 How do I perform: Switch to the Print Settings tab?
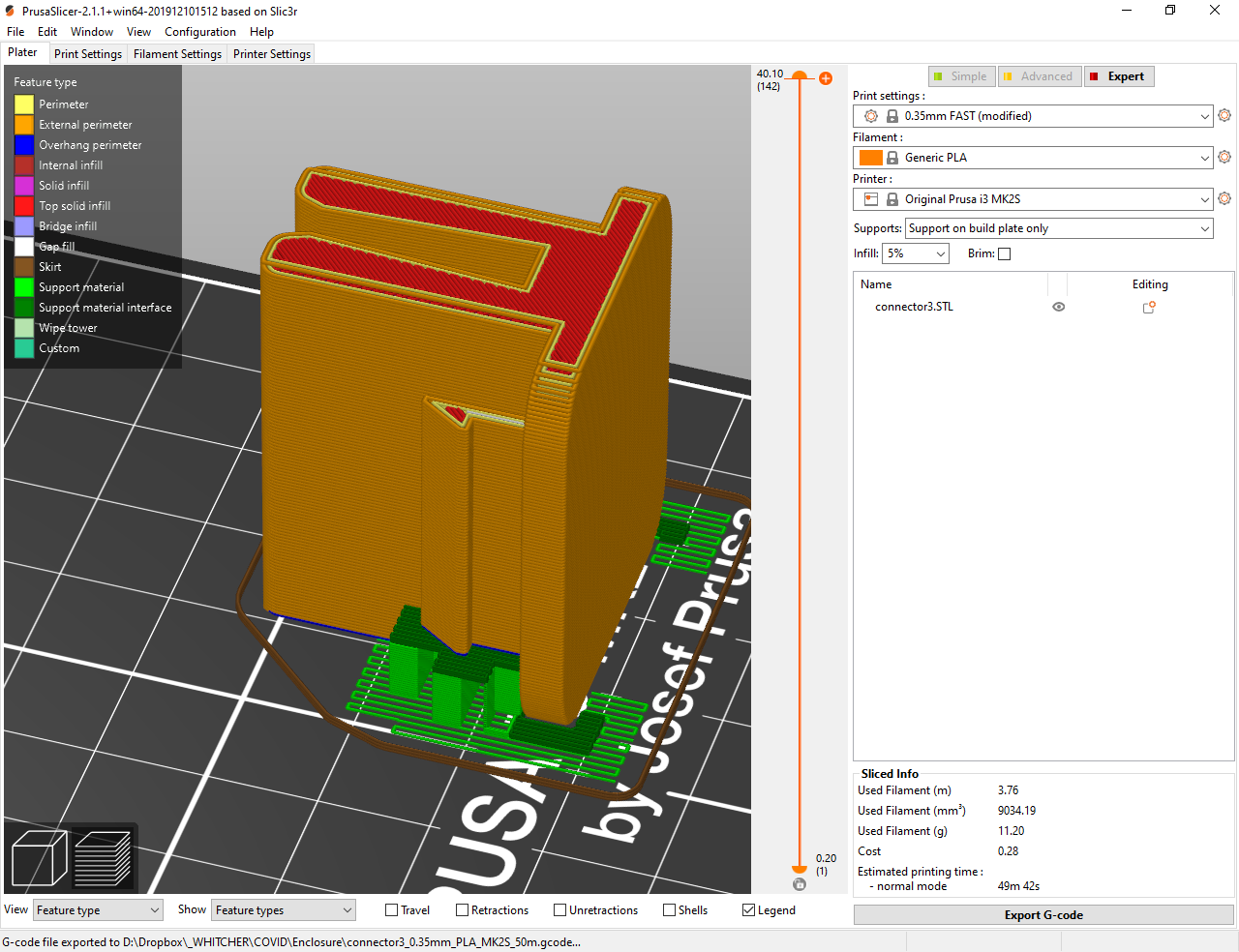pyautogui.click(x=88, y=54)
